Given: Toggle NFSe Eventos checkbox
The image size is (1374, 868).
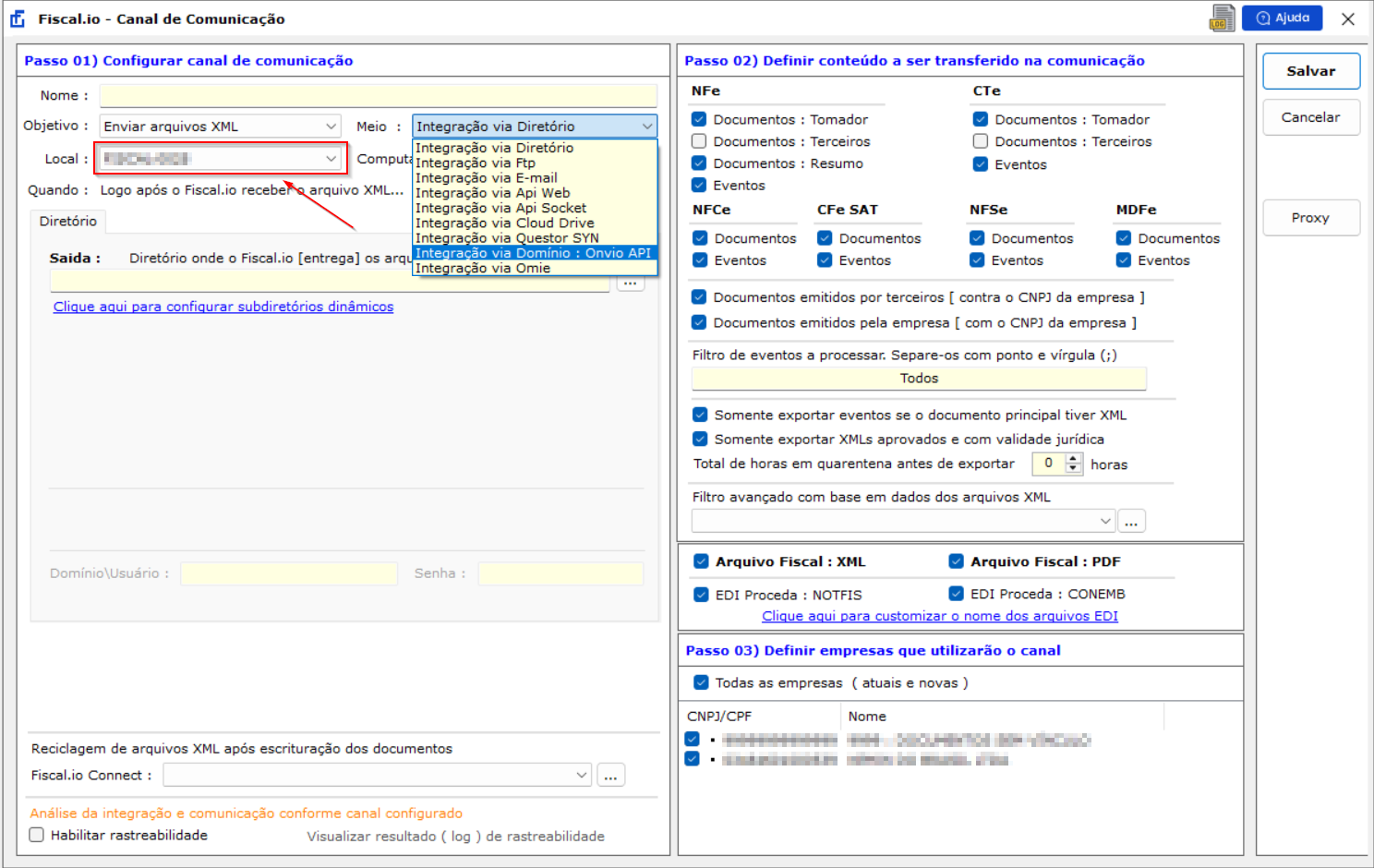Looking at the screenshot, I should tap(977, 260).
